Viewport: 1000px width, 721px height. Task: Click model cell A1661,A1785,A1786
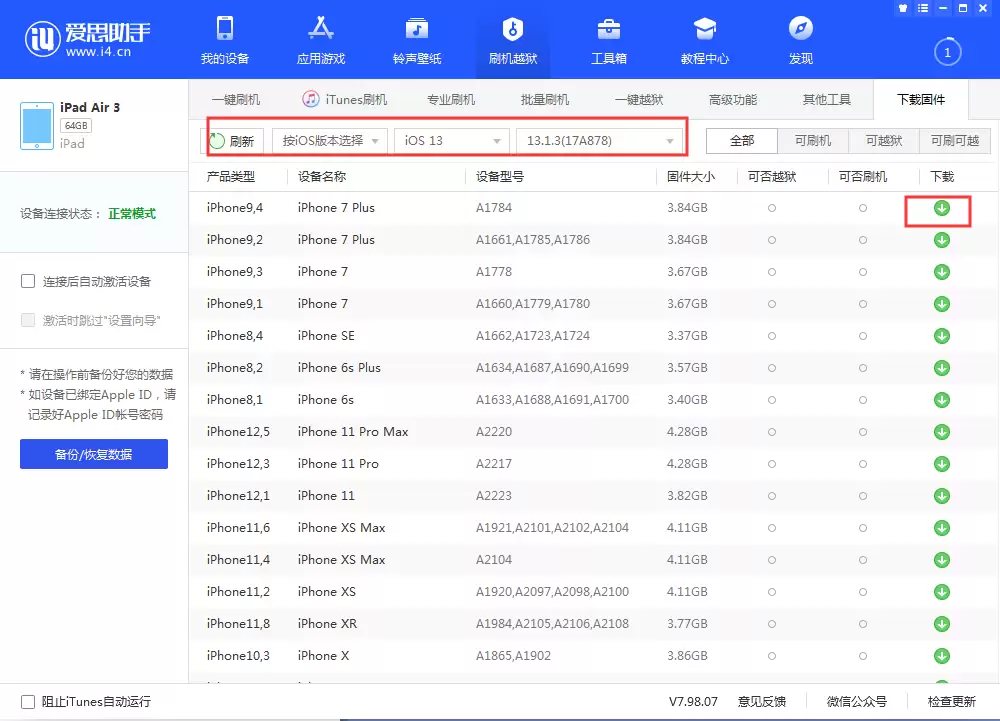coord(533,240)
